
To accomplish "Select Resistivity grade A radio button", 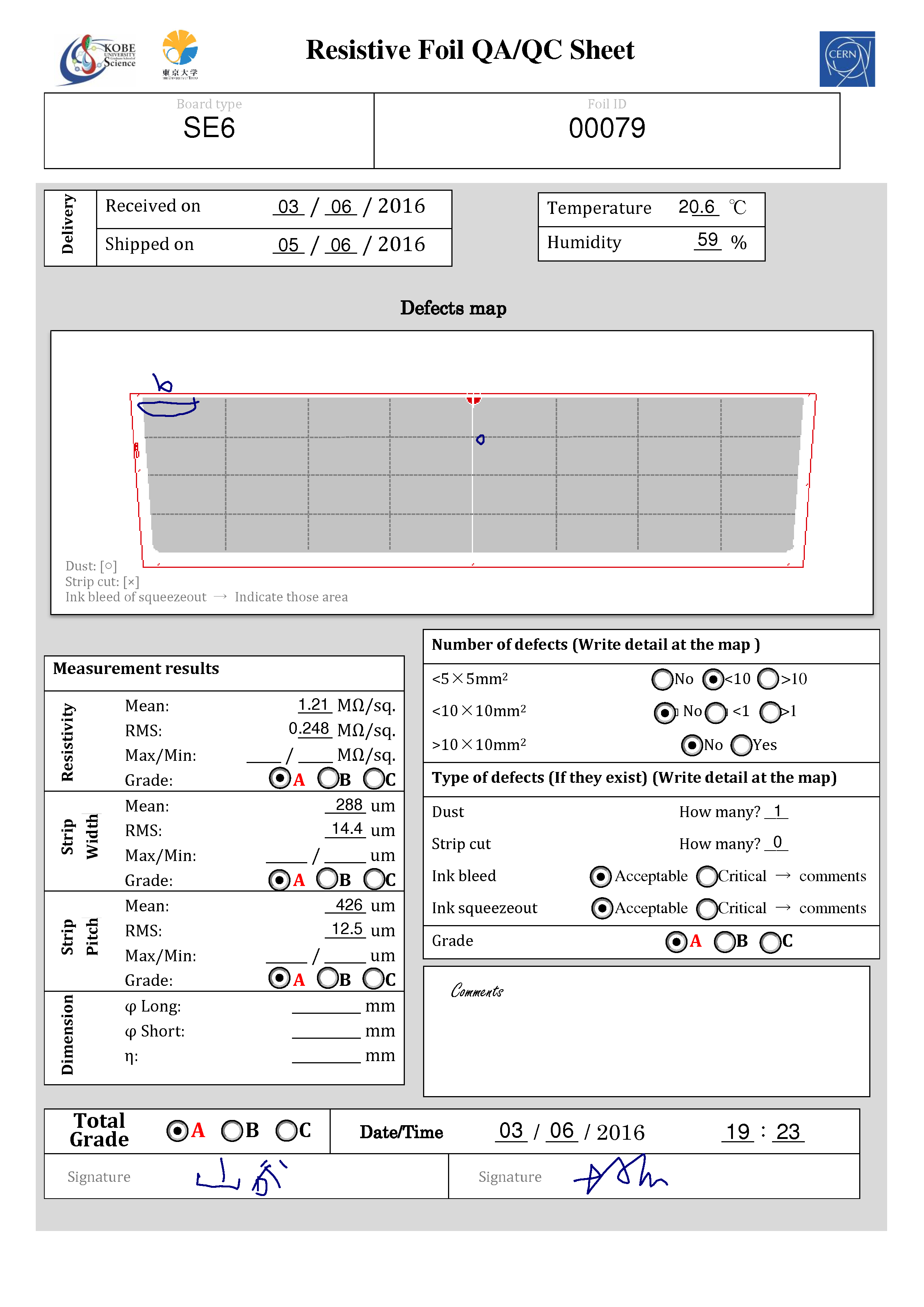I will coord(279,778).
